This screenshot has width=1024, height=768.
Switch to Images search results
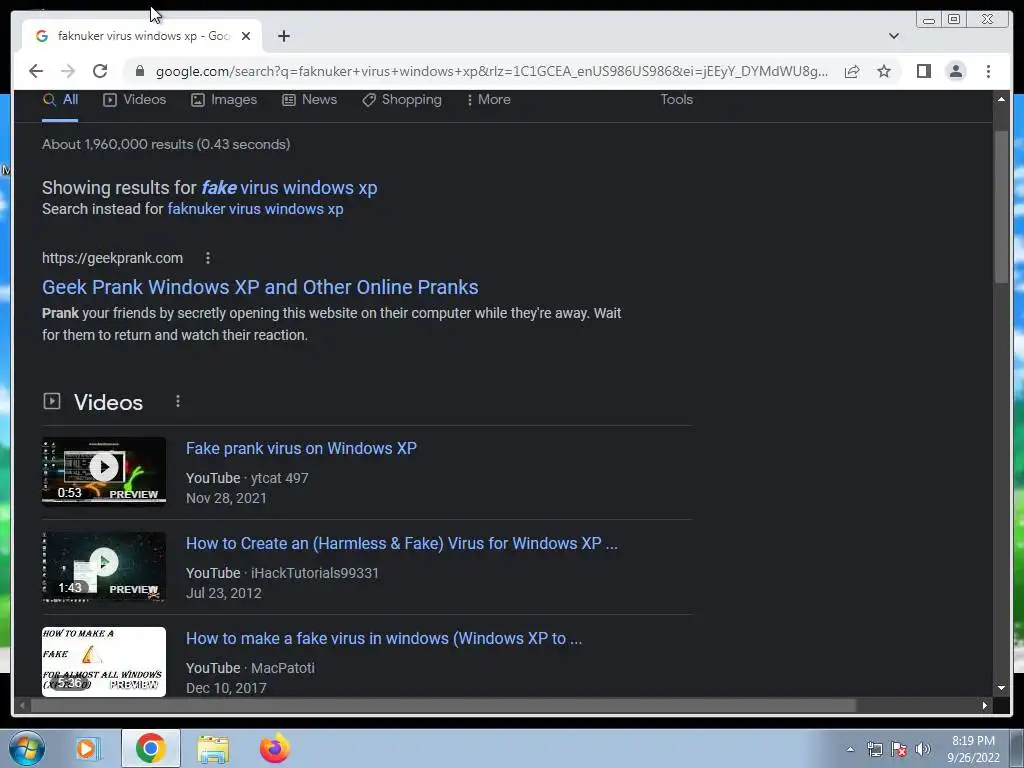tap(224, 100)
